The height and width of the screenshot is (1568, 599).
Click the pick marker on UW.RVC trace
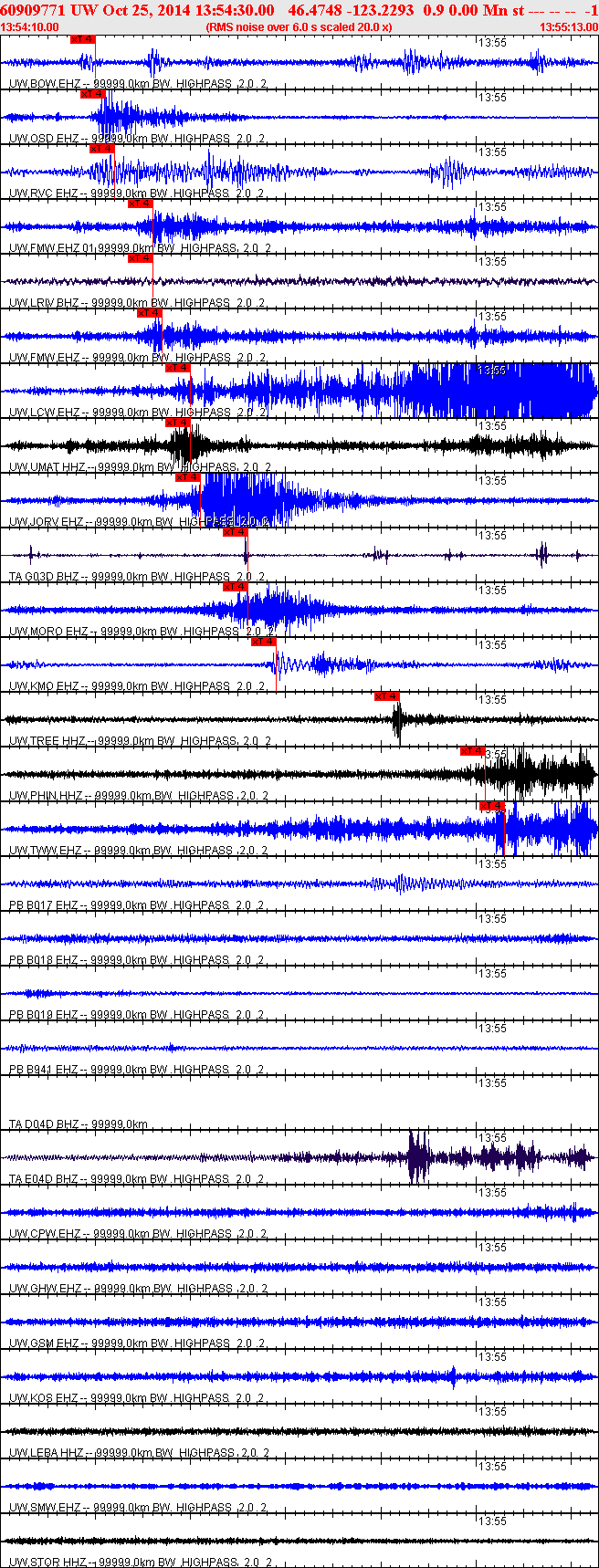(x=101, y=148)
